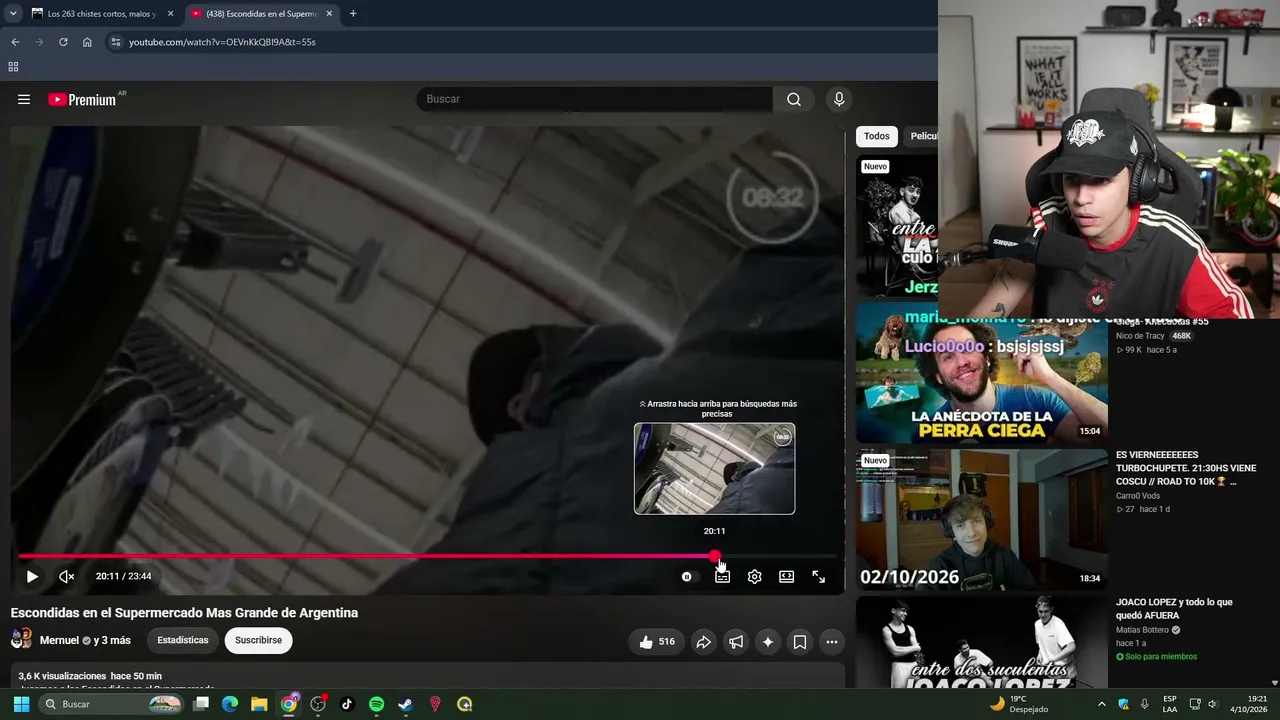1280x720 pixels.
Task: Open La Anécdota de la Perra Ciega thumbnail
Action: tap(981, 373)
